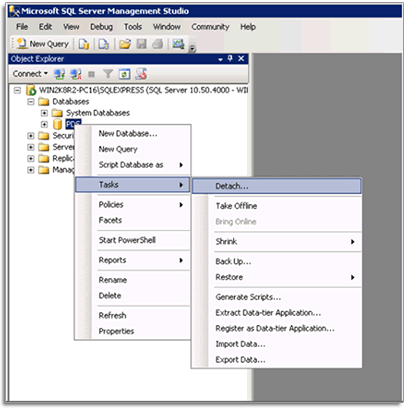
Task: Open the Tools menu
Action: coord(133,27)
